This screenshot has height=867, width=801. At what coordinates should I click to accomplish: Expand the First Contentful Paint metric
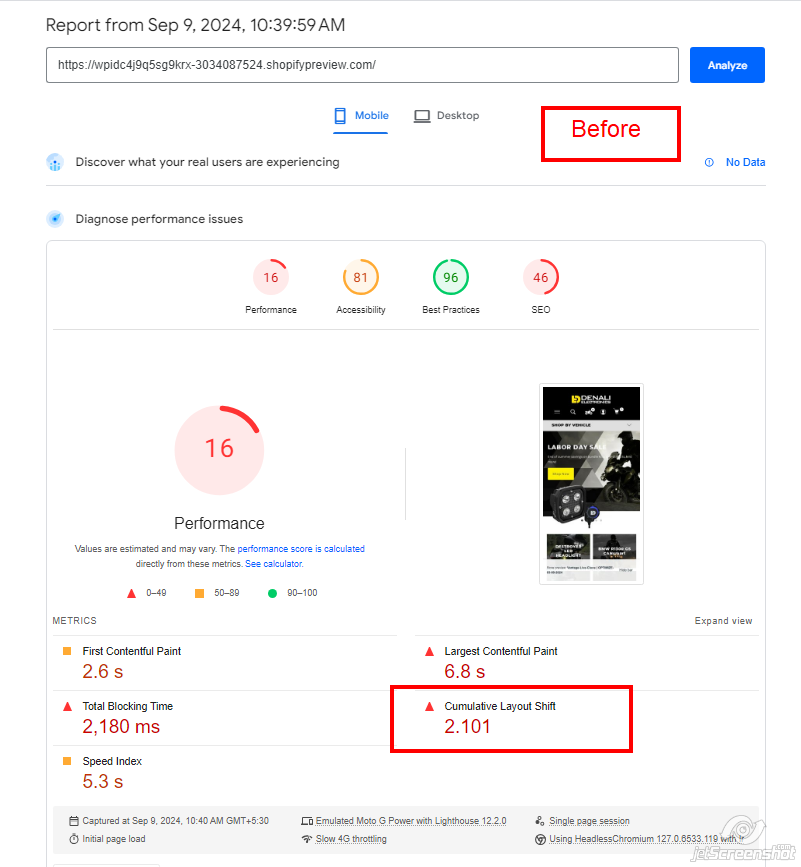tap(131, 651)
